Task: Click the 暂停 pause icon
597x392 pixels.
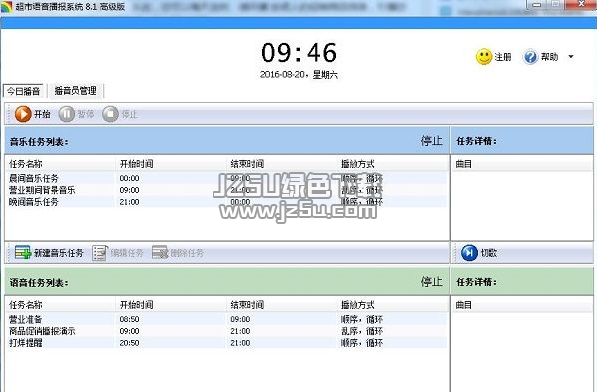Action: pyautogui.click(x=67, y=114)
